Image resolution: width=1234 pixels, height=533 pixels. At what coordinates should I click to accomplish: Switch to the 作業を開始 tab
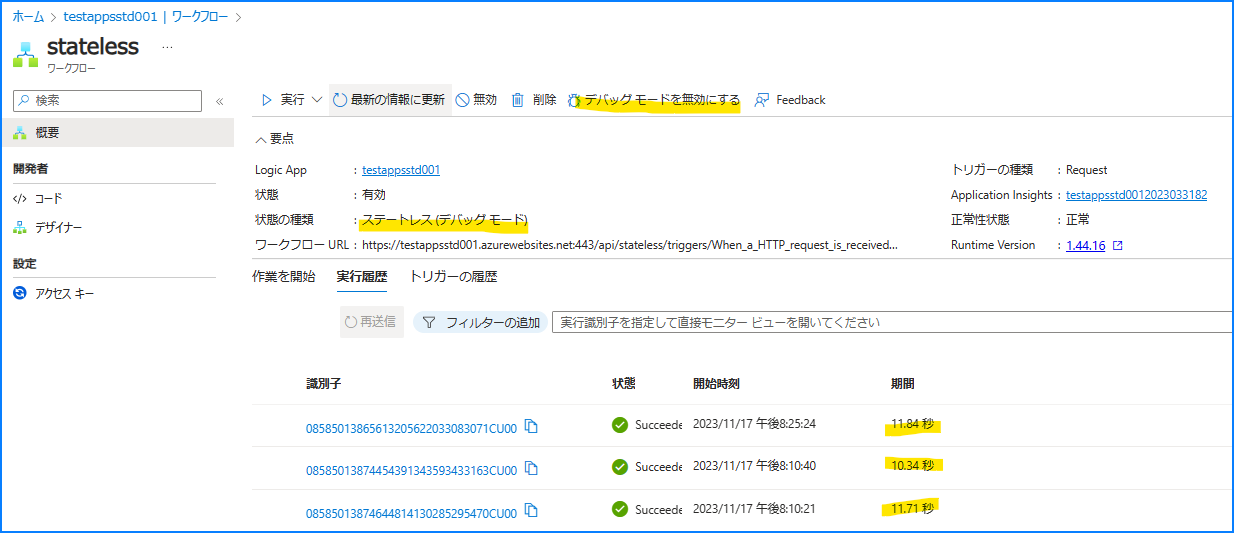coord(284,277)
